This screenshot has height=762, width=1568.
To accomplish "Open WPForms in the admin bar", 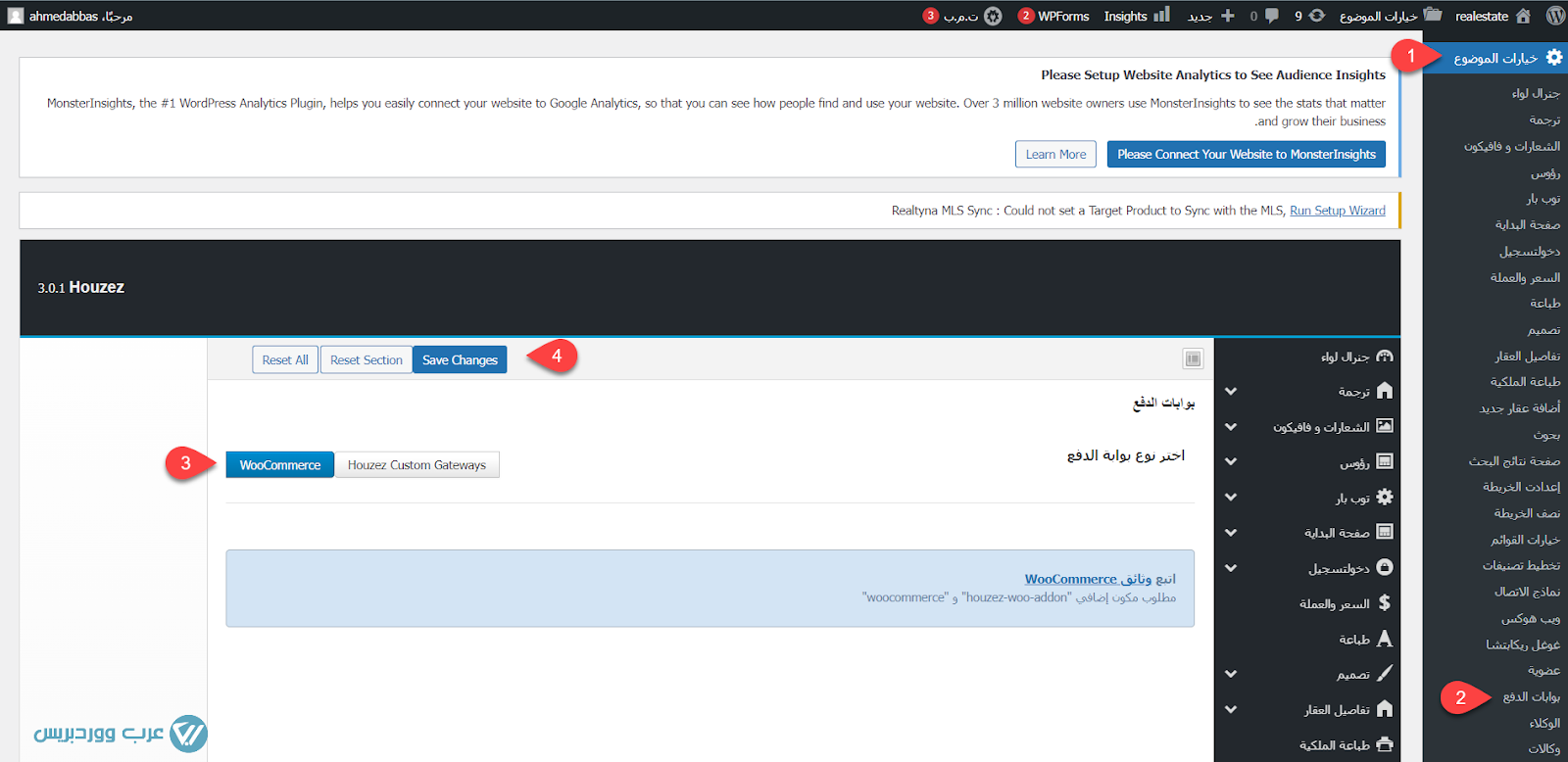I will click(1054, 16).
